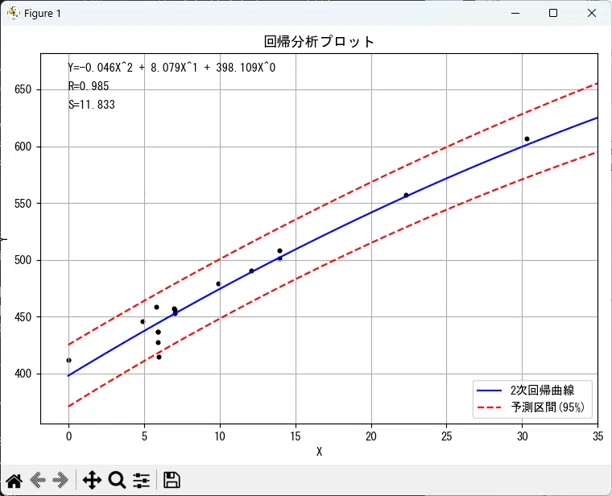Click the data point near X=22

(406, 195)
